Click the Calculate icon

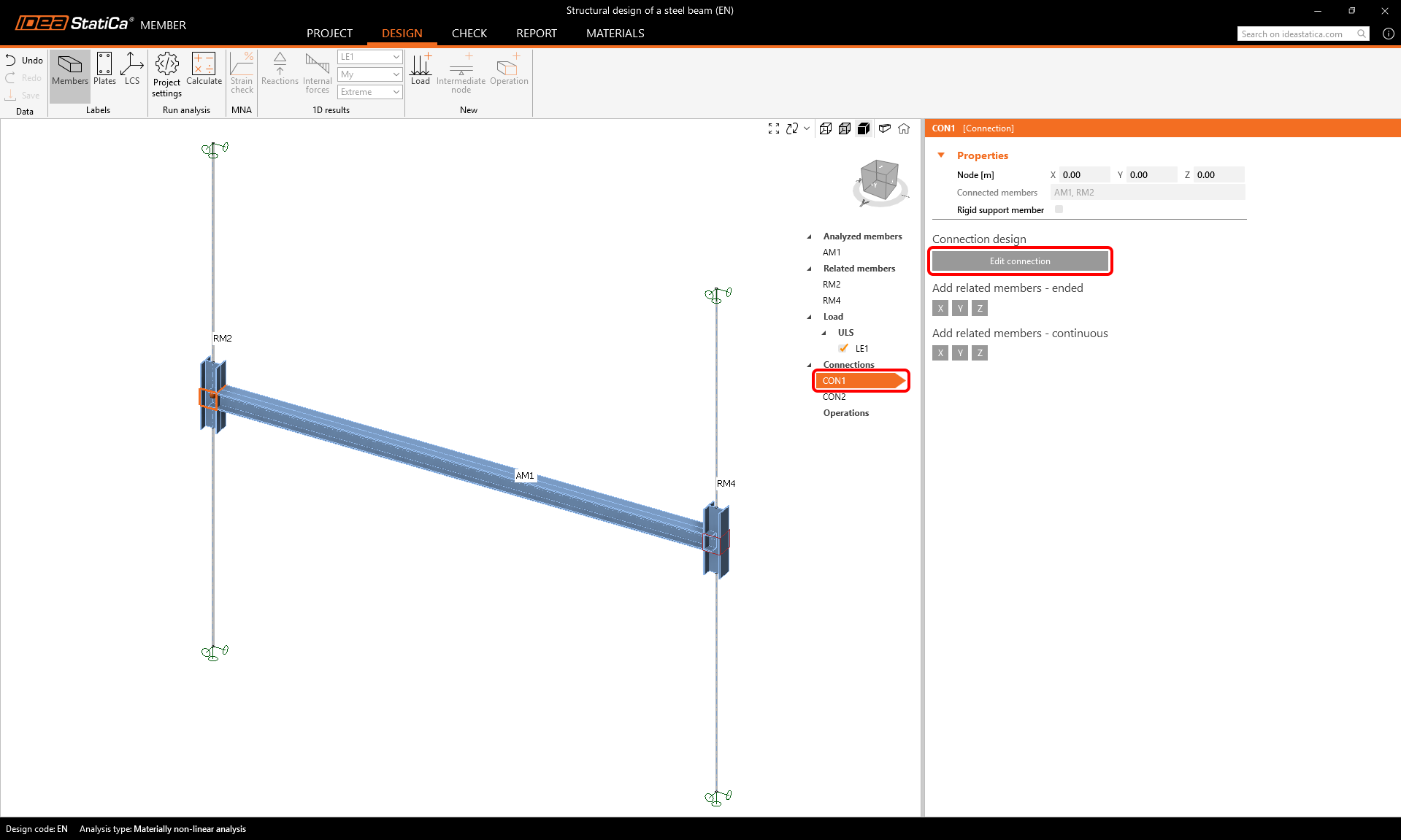[204, 70]
